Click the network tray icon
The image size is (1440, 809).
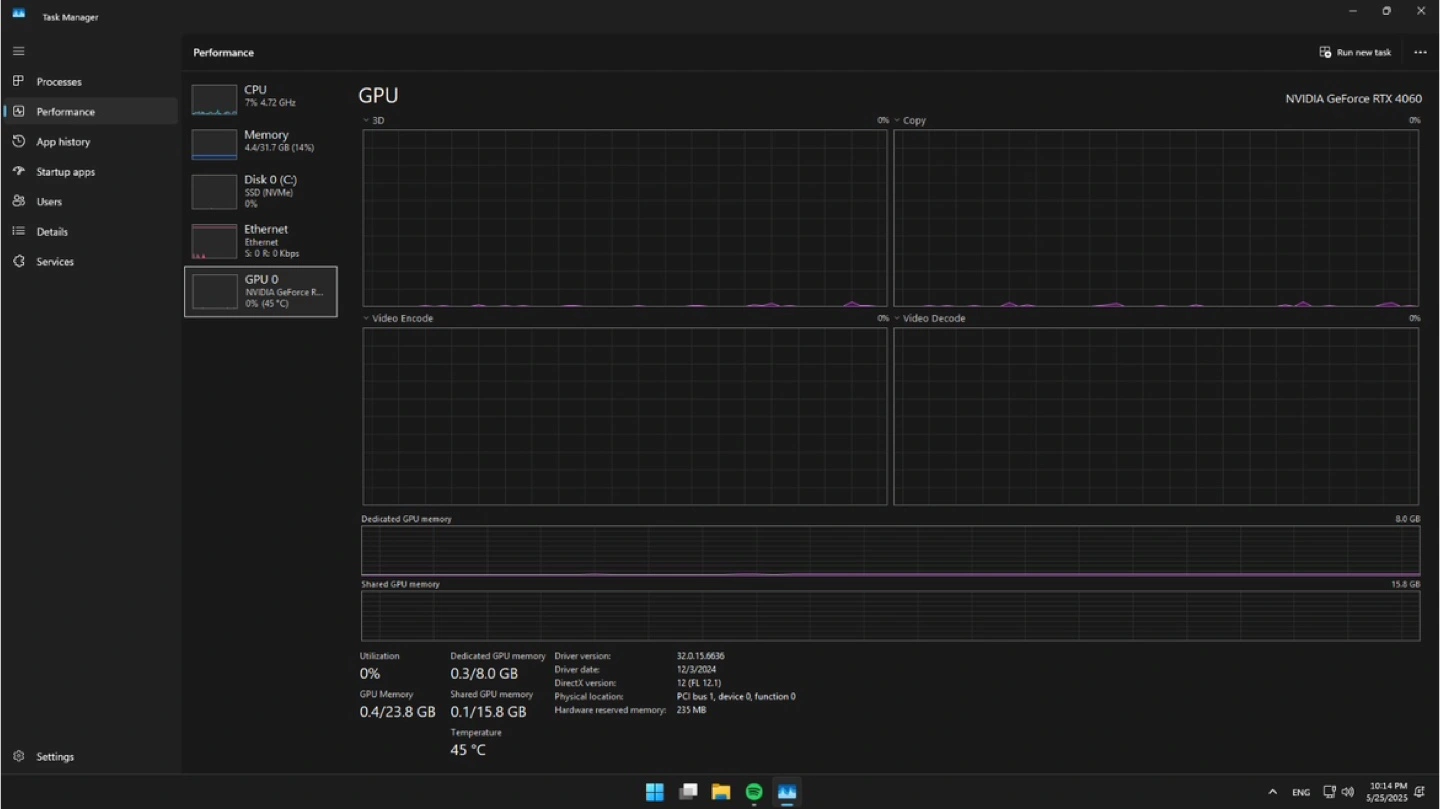tap(1329, 792)
